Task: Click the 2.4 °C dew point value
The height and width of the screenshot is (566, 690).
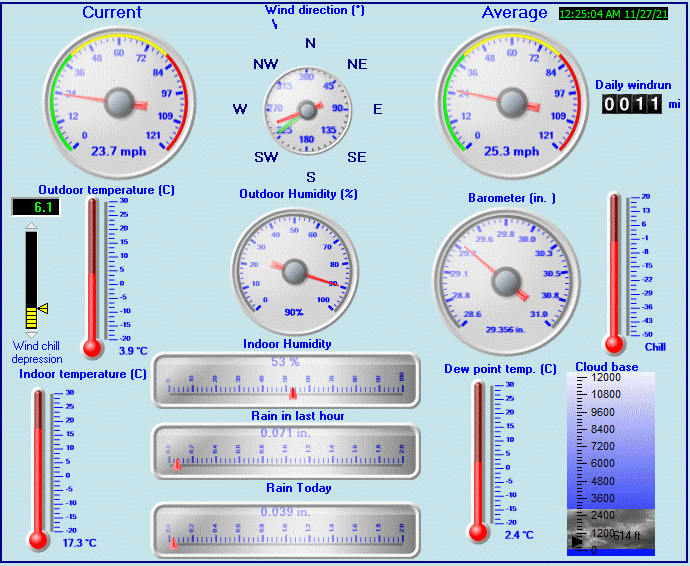Action: click(x=519, y=535)
